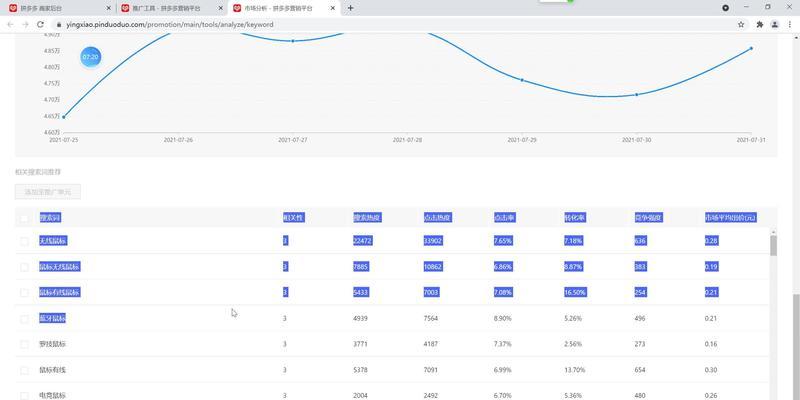This screenshot has width=800, height=400.
Task: Close the 推广工具 tab
Action: tap(220, 8)
